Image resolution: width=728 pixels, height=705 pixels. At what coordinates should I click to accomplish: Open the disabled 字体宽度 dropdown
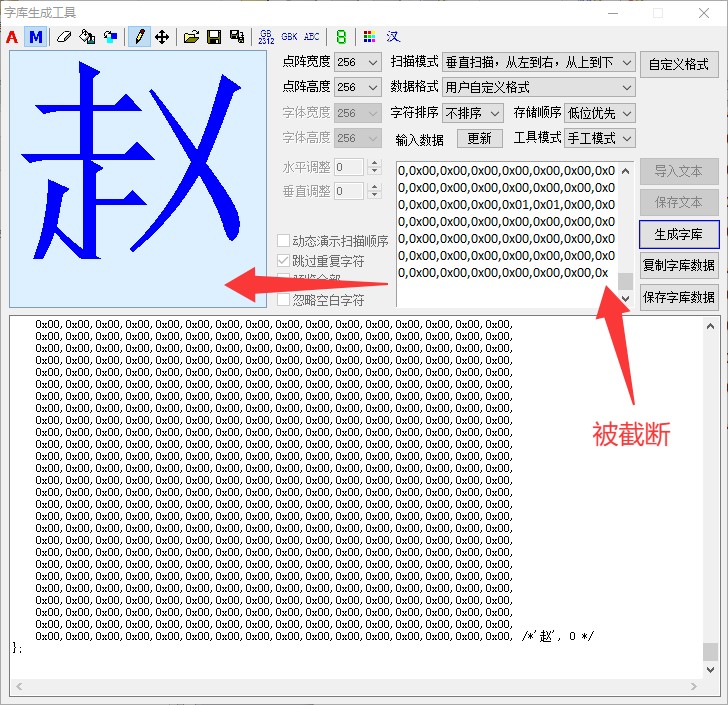pyautogui.click(x=358, y=113)
